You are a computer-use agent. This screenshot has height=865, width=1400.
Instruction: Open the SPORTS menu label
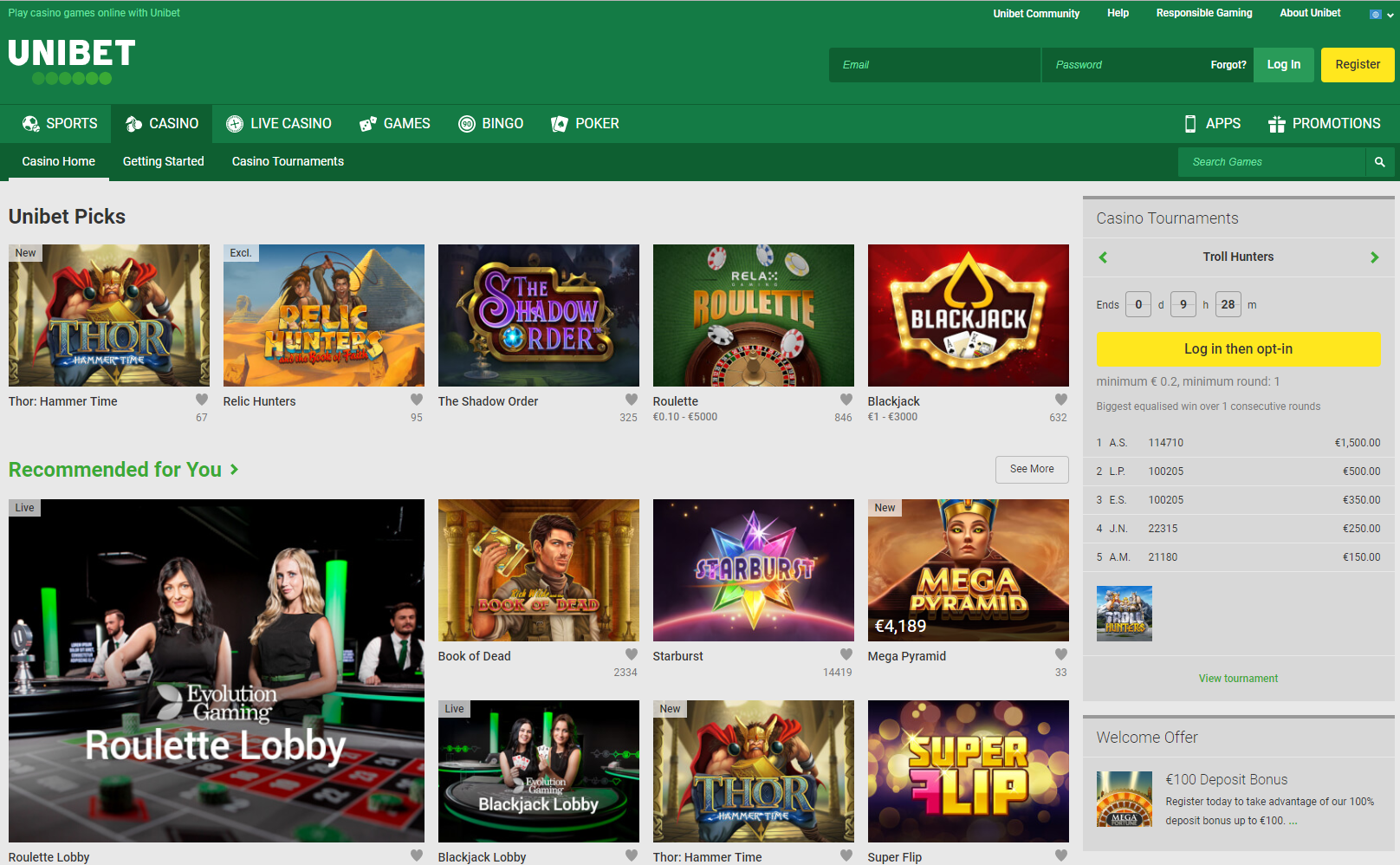tap(72, 124)
